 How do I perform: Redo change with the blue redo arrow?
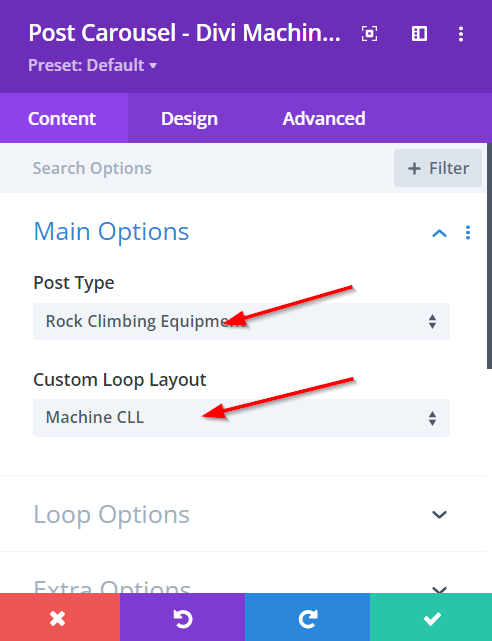click(x=307, y=617)
